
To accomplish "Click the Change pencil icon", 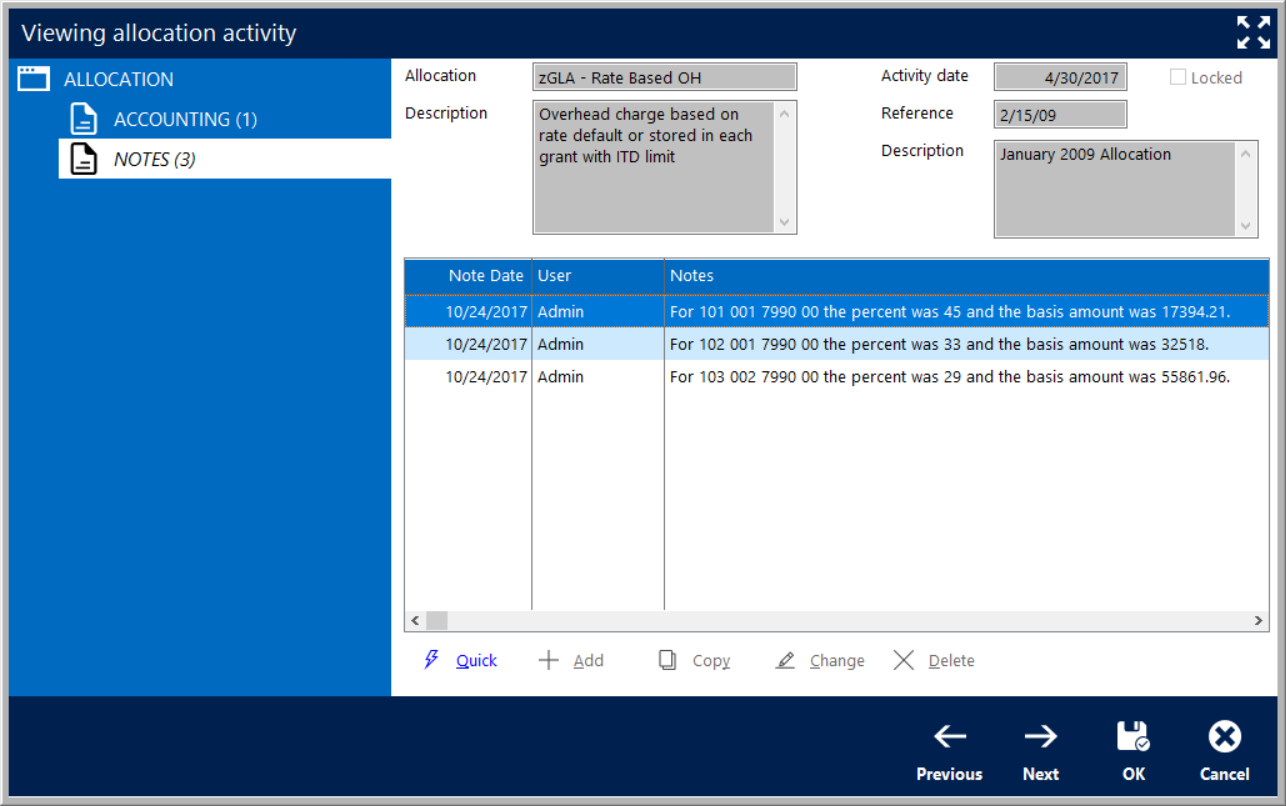I will [x=786, y=660].
